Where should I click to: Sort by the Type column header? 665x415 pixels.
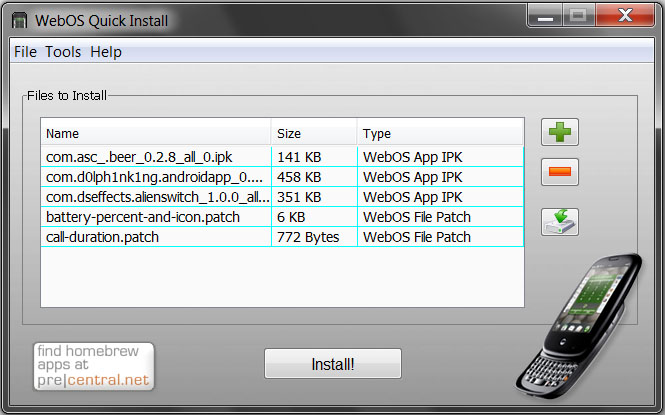[x=441, y=134]
